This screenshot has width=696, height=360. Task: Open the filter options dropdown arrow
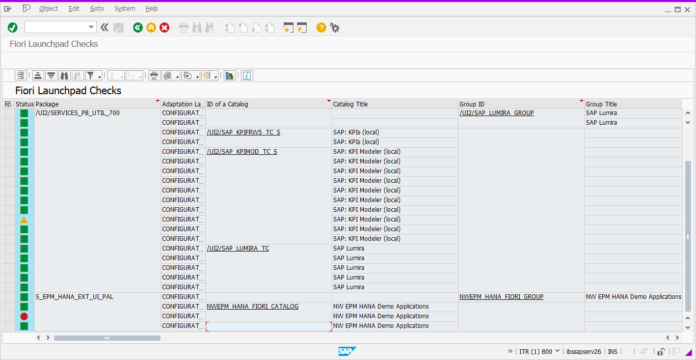coord(99,76)
